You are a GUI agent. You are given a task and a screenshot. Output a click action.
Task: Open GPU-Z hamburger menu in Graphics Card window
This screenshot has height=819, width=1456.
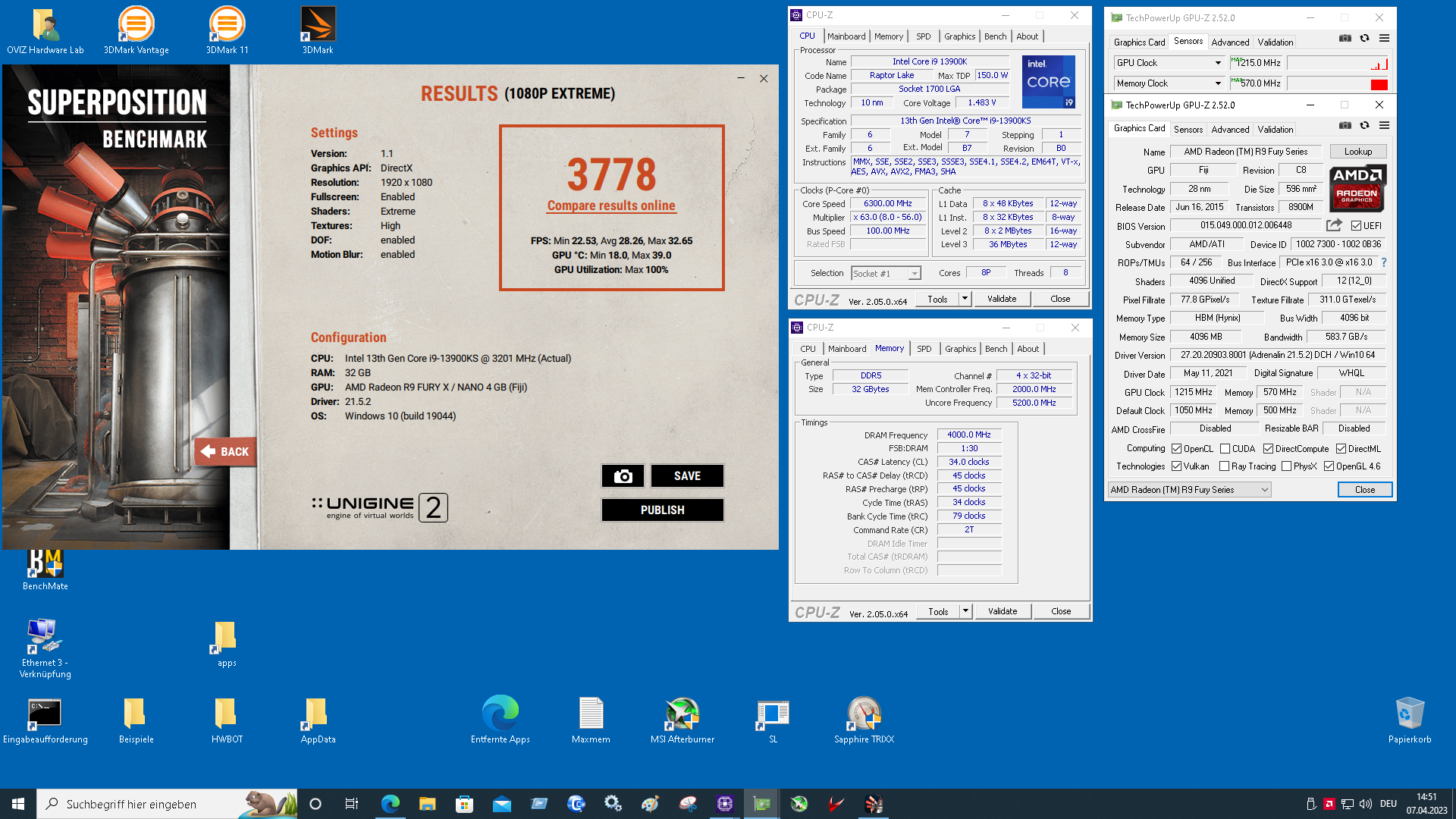1384,126
